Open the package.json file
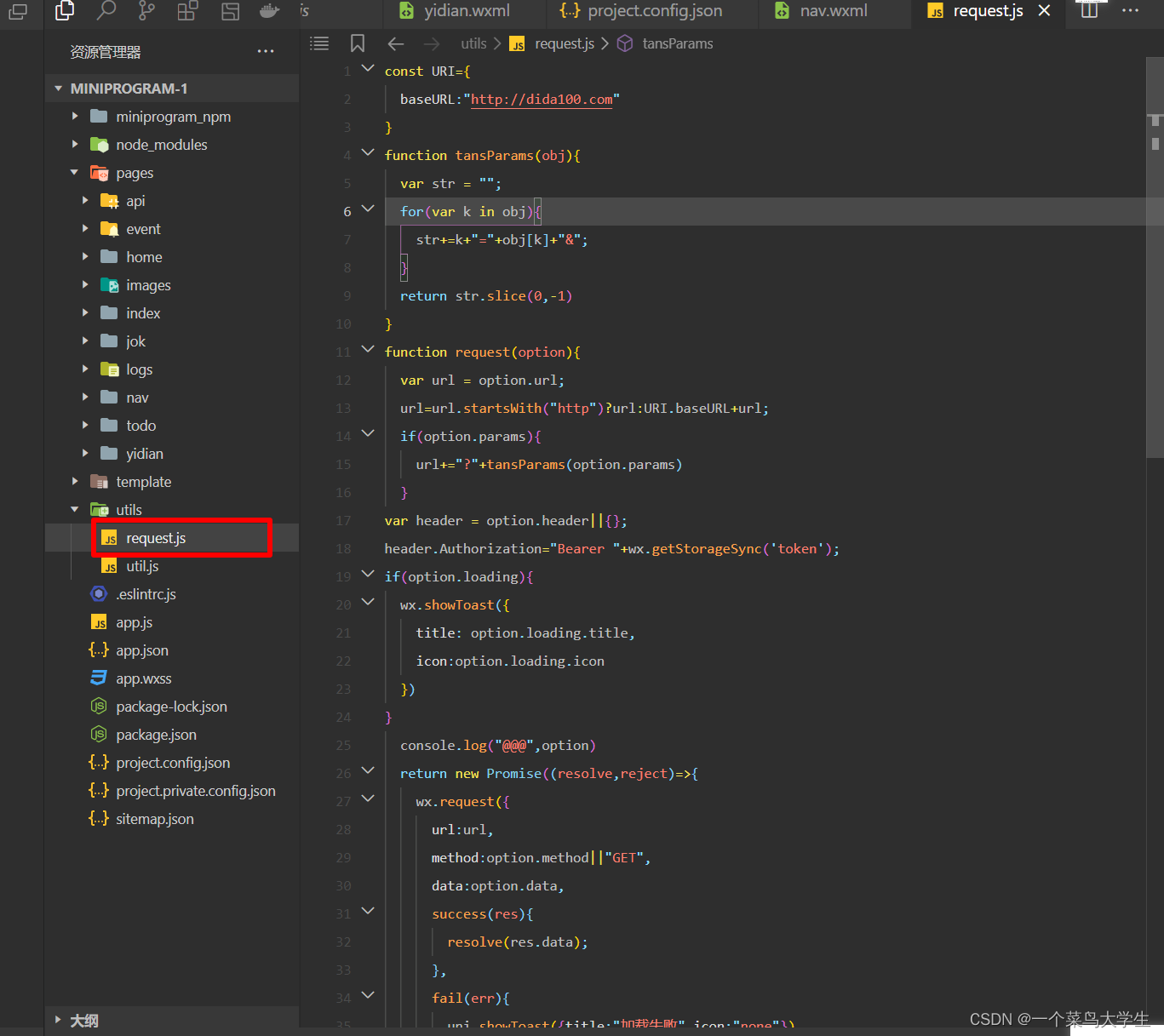 [x=172, y=735]
